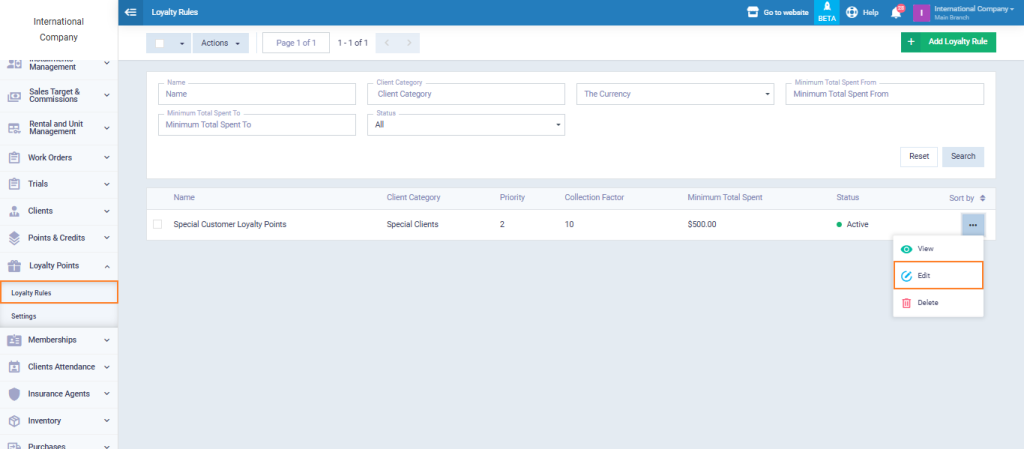Click the Edit pencil icon
1024x449 pixels.
pyautogui.click(x=906, y=276)
